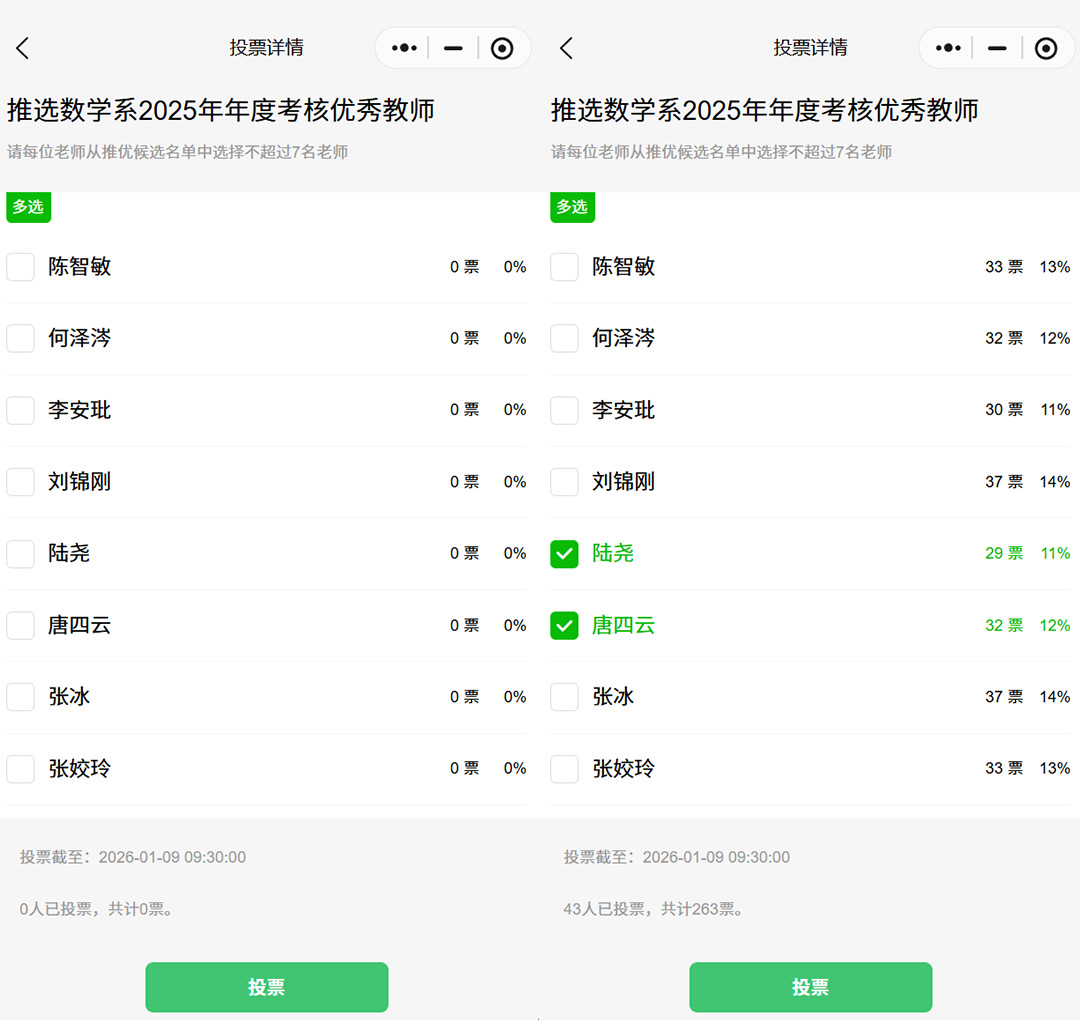Click the 多选 tag in the right panel

pyautogui.click(x=572, y=207)
